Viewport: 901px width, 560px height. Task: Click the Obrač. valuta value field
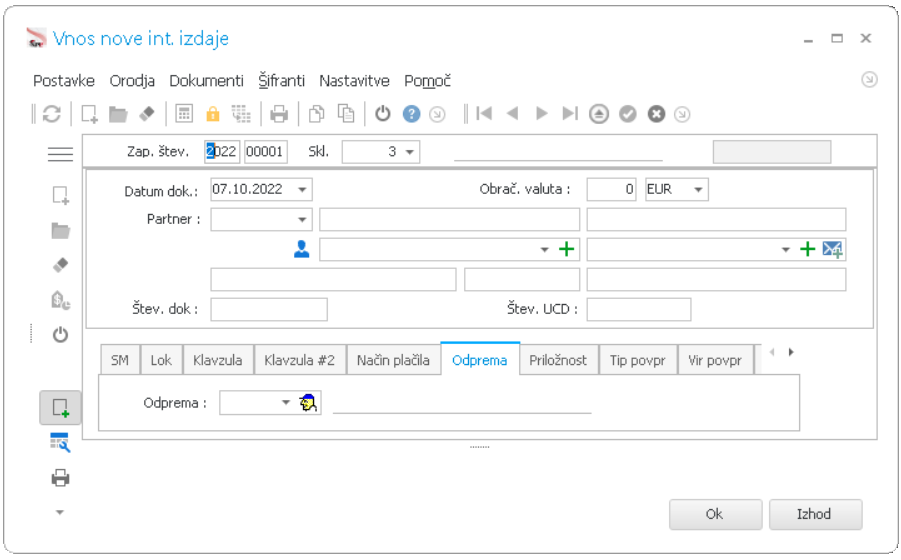pos(611,190)
